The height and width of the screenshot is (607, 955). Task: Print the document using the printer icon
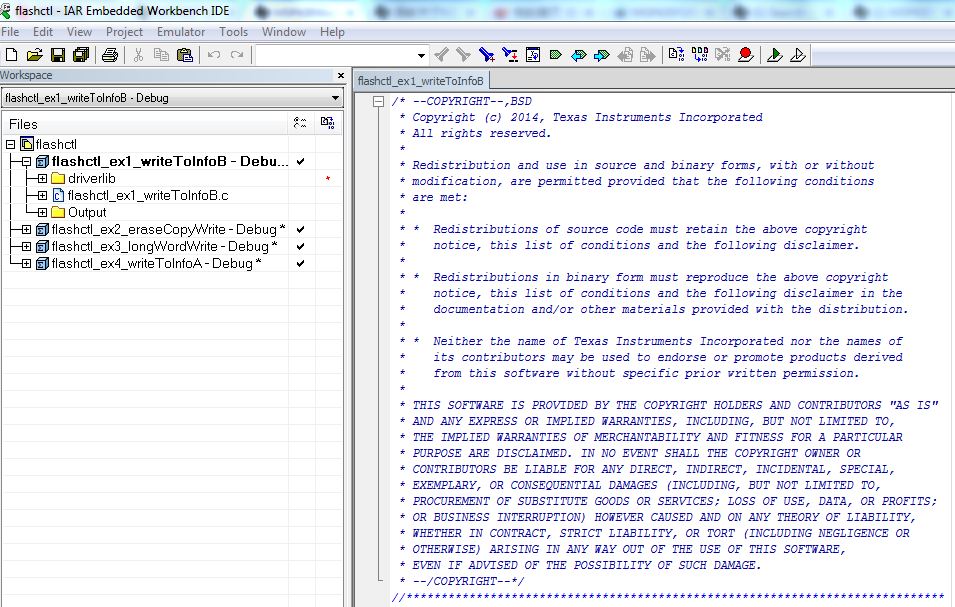click(110, 55)
